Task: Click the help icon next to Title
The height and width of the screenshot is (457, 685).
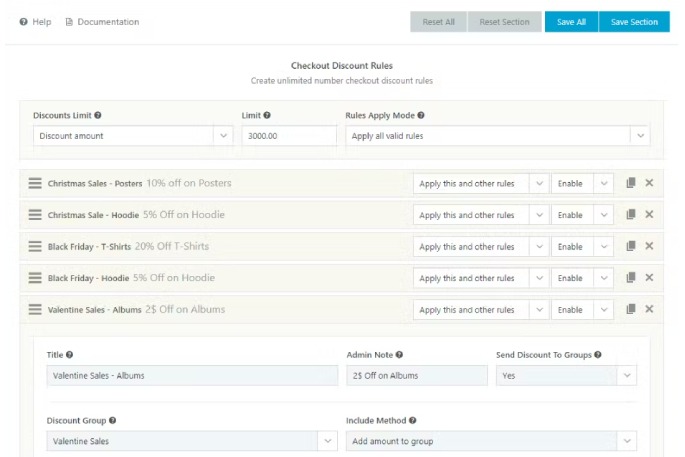Action: [69, 355]
